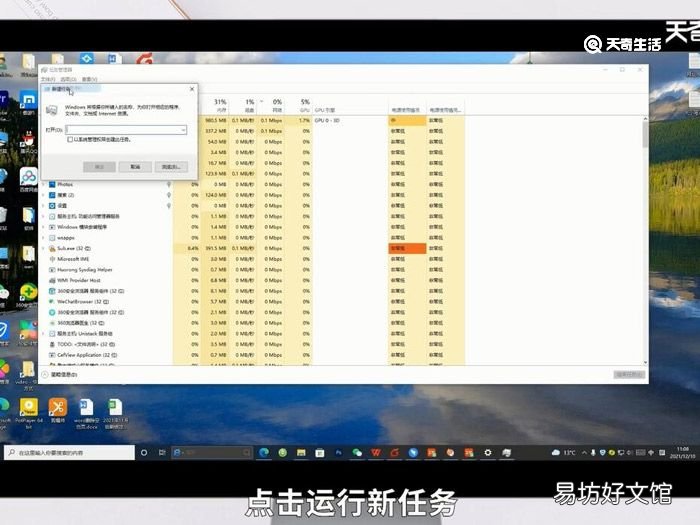Open WeChat from the taskbar
Screen dimensions: 700x525
point(357,453)
